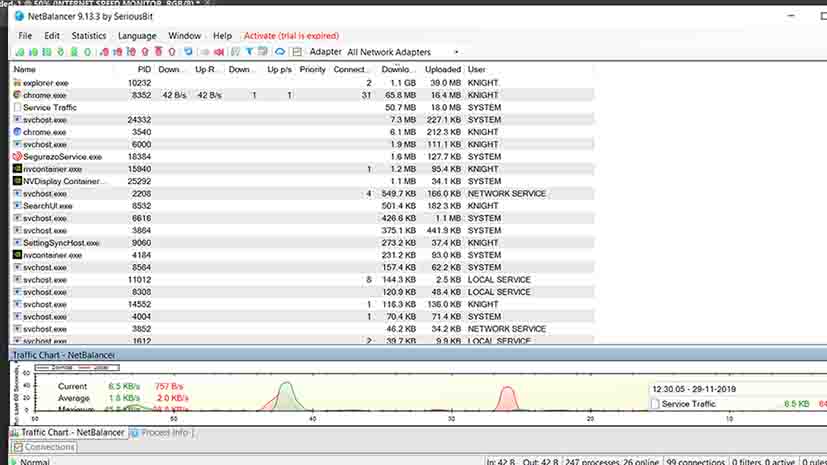Click the nvcontainer.exe icon for PID 15840
Screen dimensions: 827x465
tap(17, 169)
